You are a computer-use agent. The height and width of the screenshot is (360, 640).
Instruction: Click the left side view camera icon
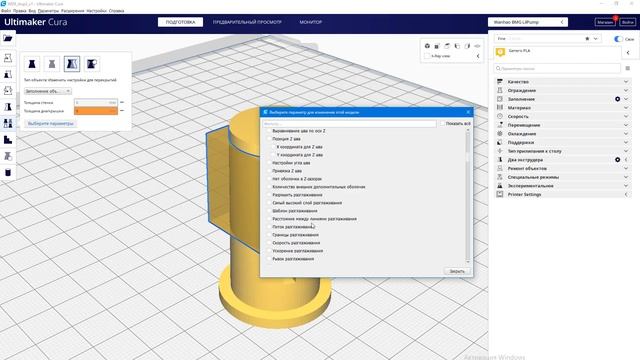[457, 46]
